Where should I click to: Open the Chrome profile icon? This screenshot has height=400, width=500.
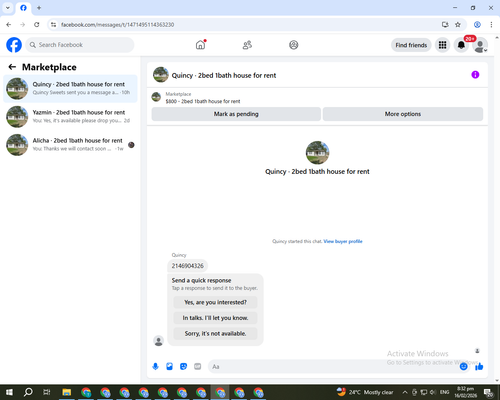pyautogui.click(x=477, y=25)
